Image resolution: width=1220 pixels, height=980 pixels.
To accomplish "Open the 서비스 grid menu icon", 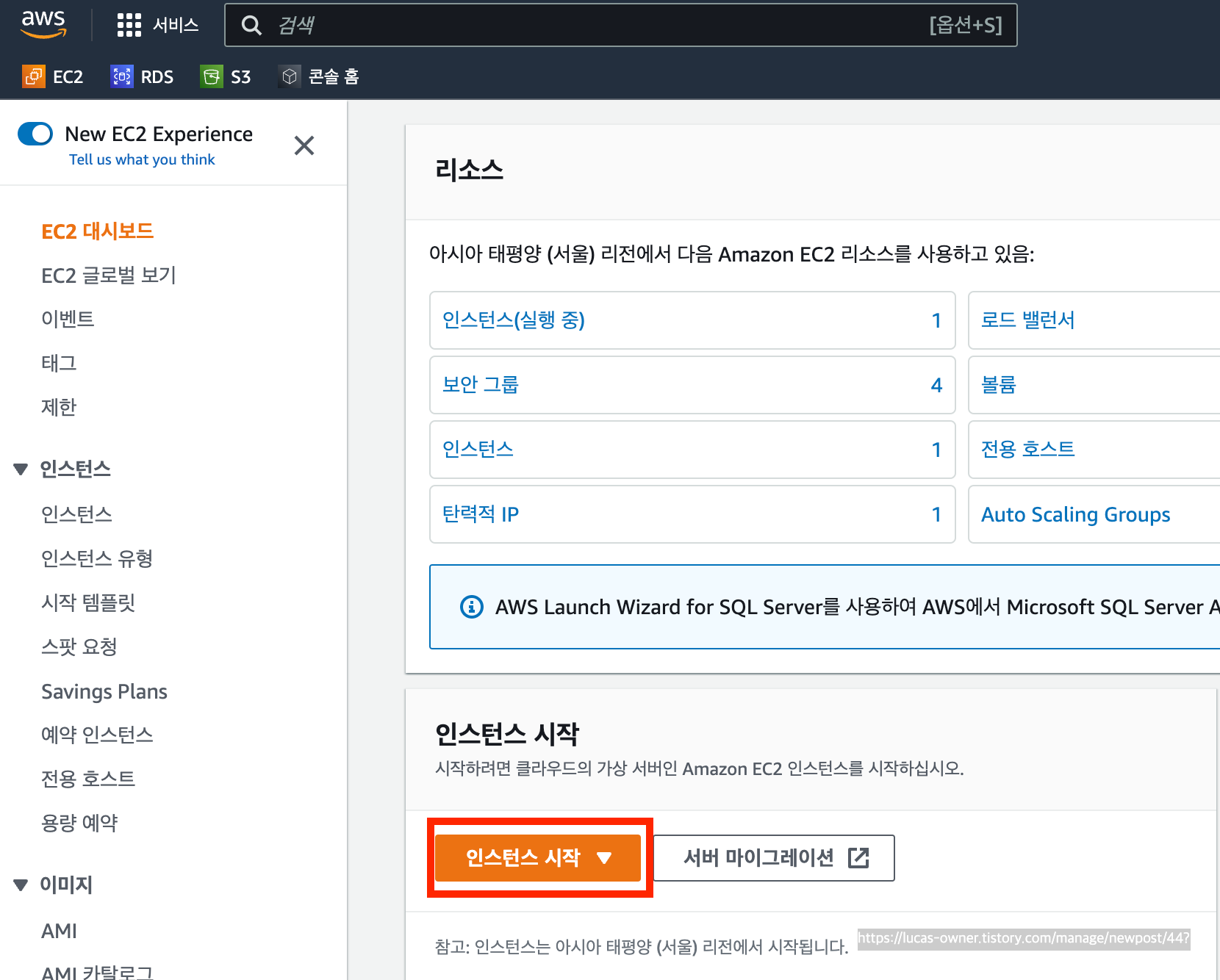I will pos(129,25).
